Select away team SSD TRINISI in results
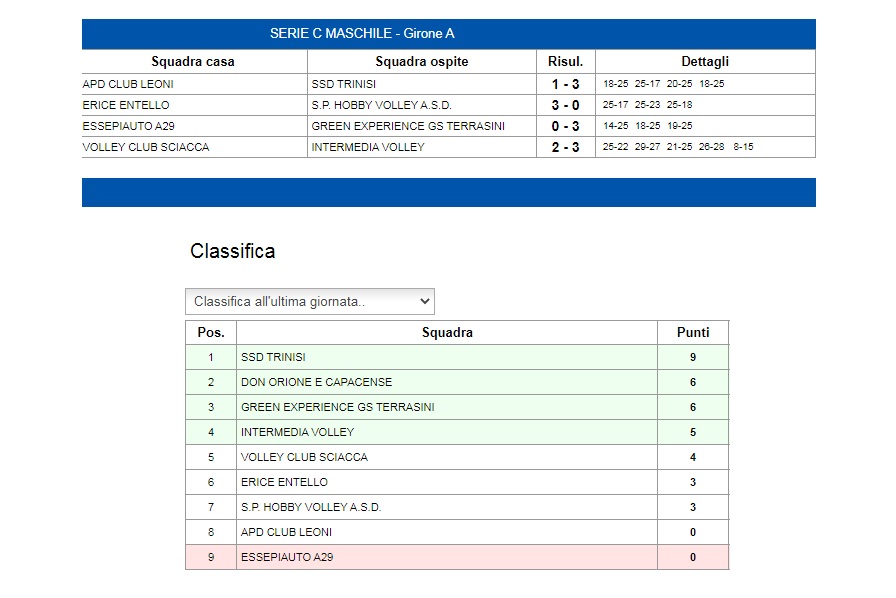896x598 pixels. [343, 84]
